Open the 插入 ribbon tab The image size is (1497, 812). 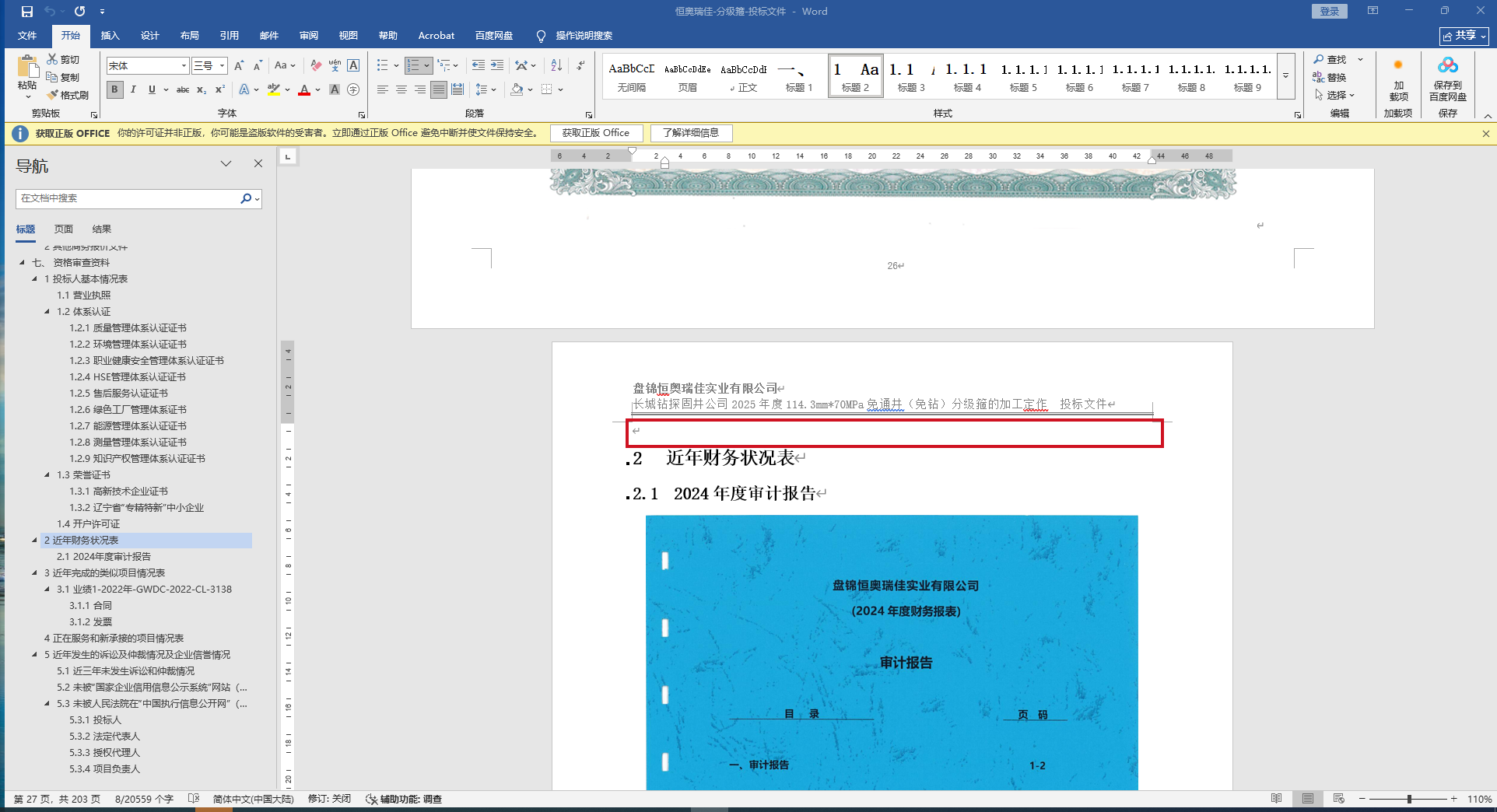point(110,36)
